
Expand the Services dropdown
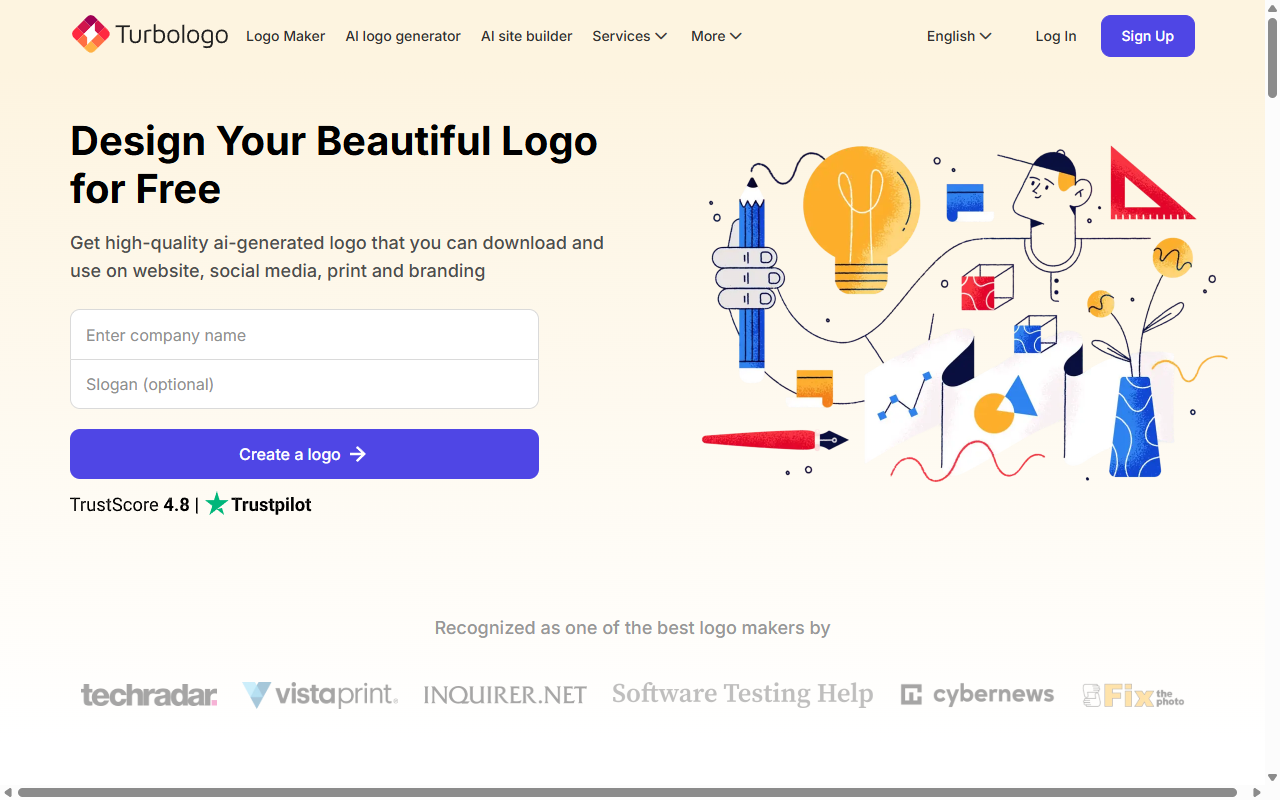pyautogui.click(x=629, y=36)
